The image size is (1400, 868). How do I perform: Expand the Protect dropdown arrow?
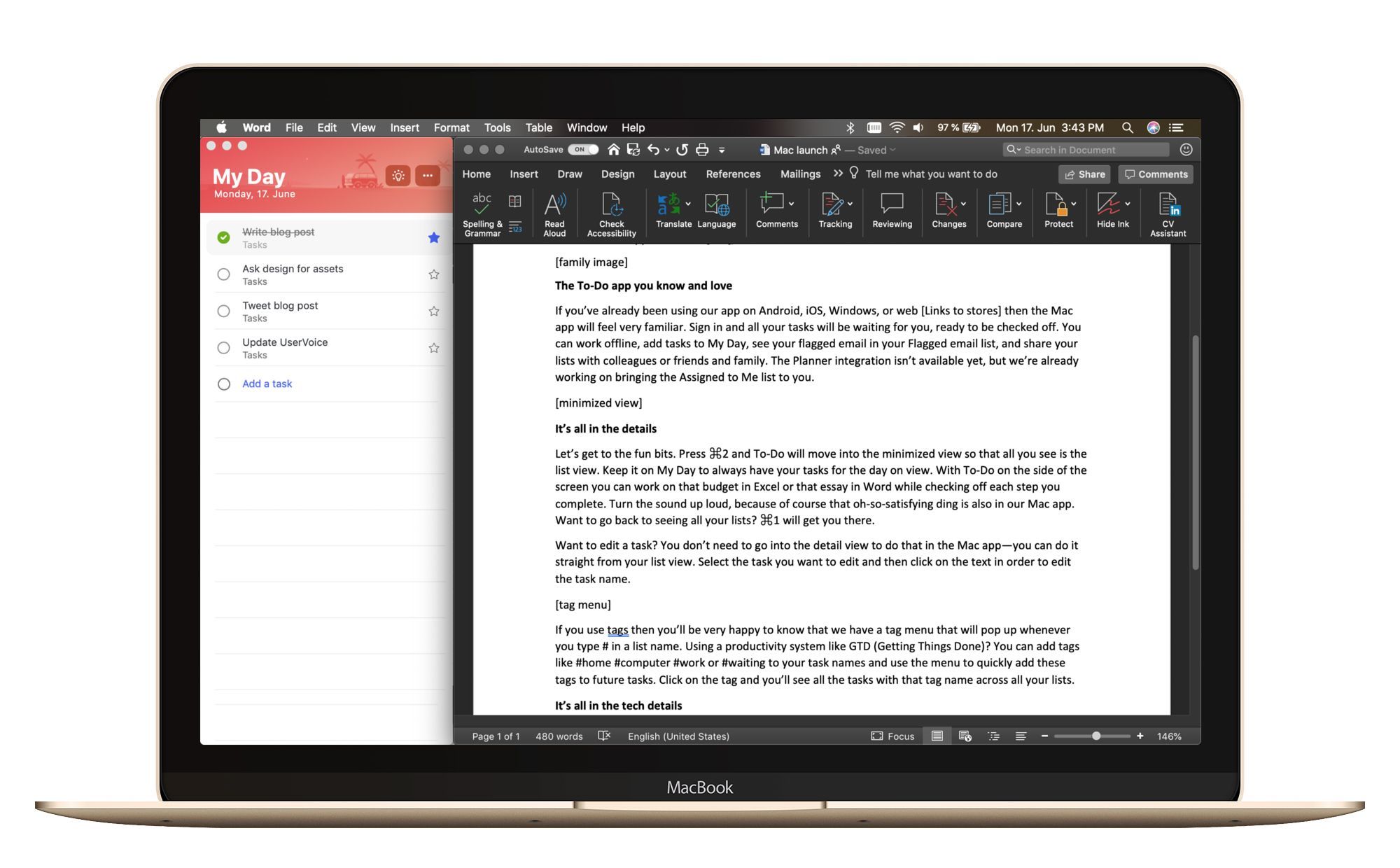[x=1074, y=204]
